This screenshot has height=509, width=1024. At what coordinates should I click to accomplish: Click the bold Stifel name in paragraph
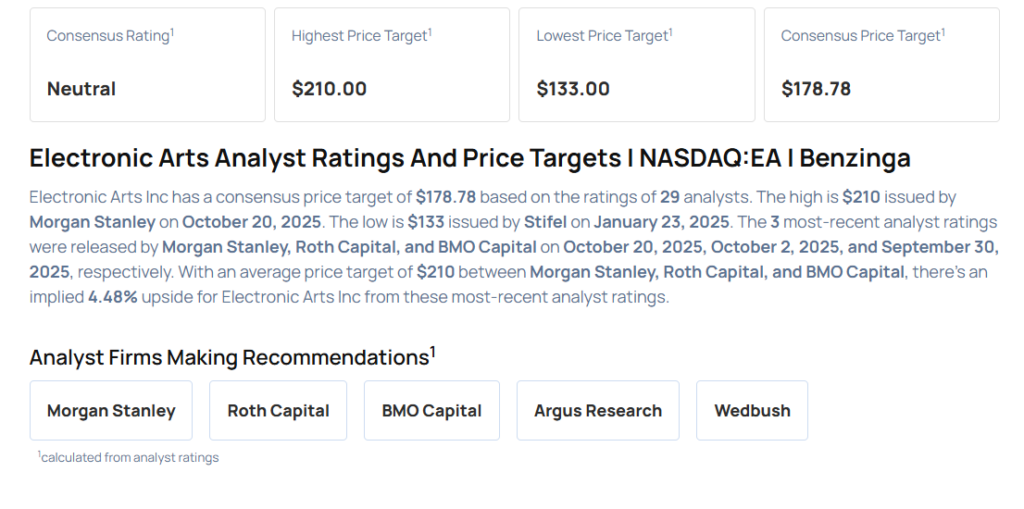pos(545,221)
